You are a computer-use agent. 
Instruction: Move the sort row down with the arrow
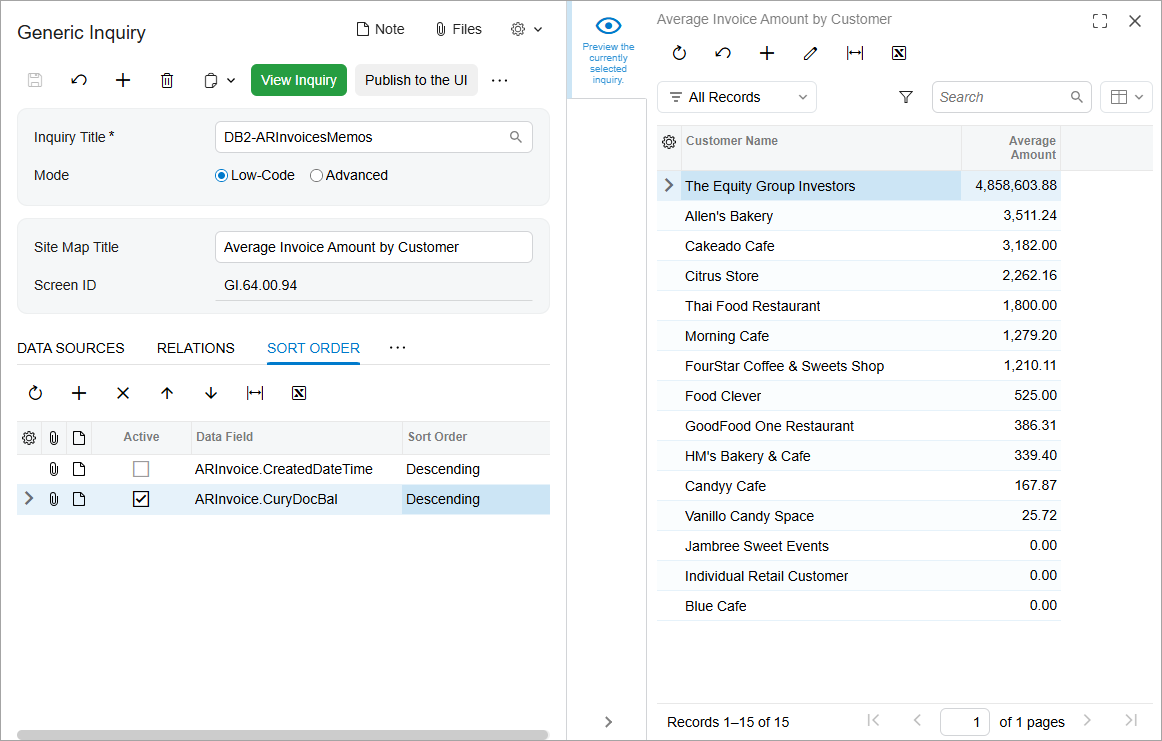[x=211, y=394]
